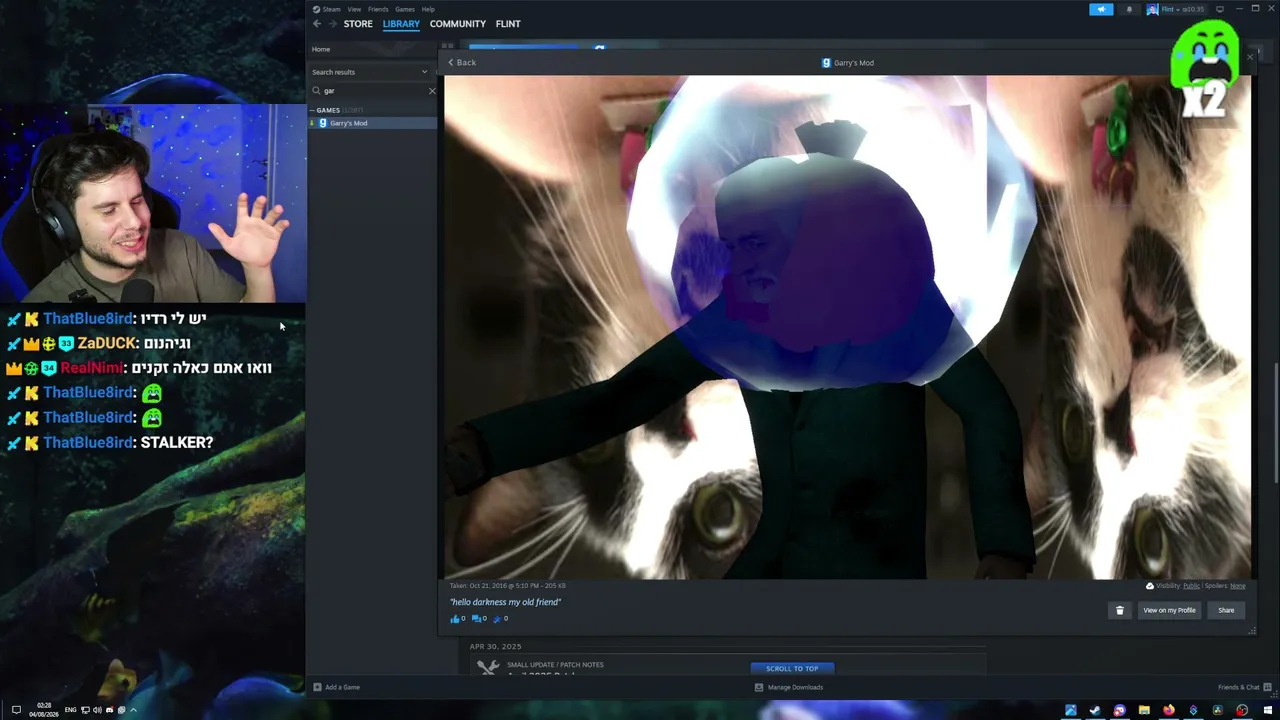Clear the library search text
1280x720 pixels.
tap(432, 91)
